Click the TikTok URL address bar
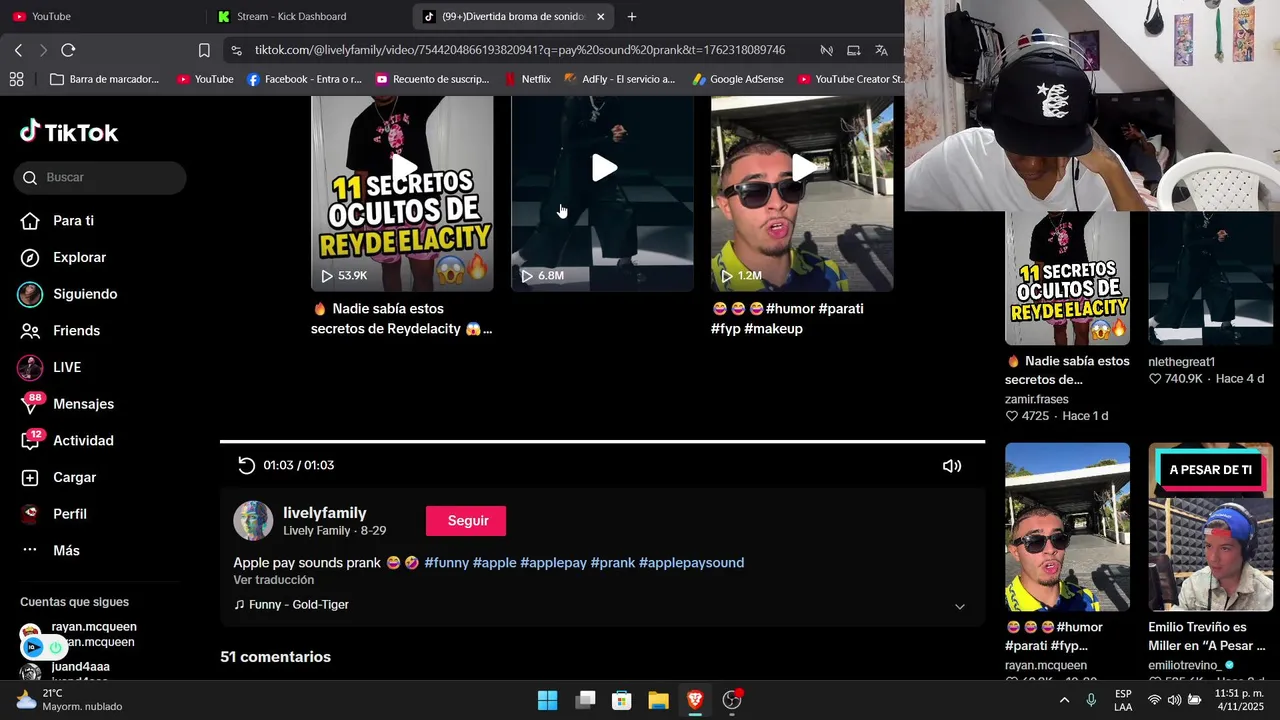Image resolution: width=1280 pixels, height=720 pixels. (520, 50)
